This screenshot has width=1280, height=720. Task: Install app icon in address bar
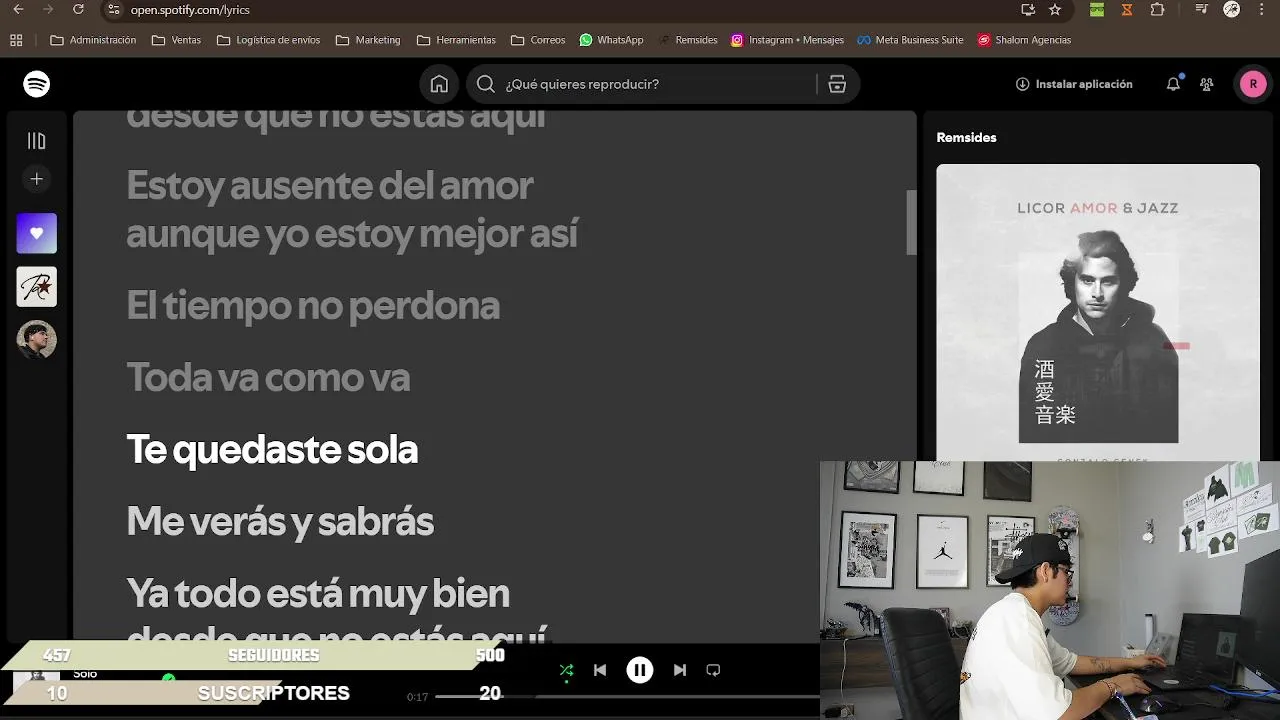pyautogui.click(x=1028, y=10)
